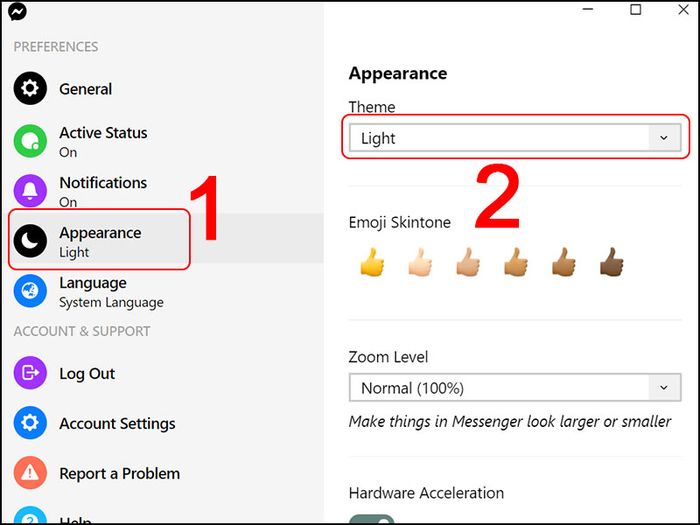Click the Log Out label

click(x=87, y=373)
